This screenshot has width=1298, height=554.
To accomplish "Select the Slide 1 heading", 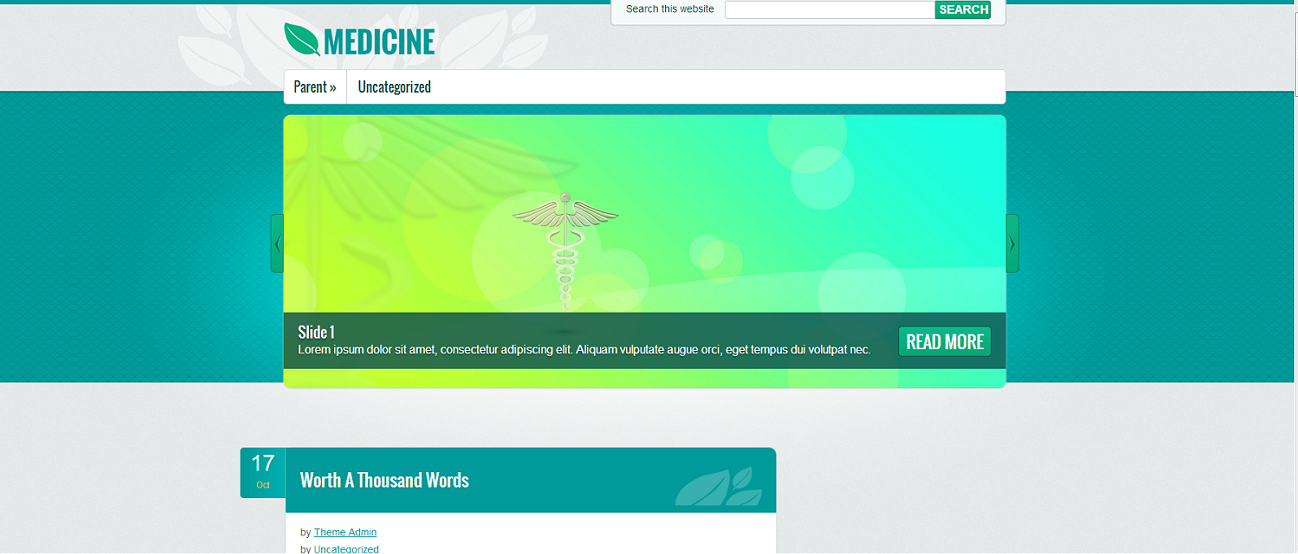I will pos(316,332).
